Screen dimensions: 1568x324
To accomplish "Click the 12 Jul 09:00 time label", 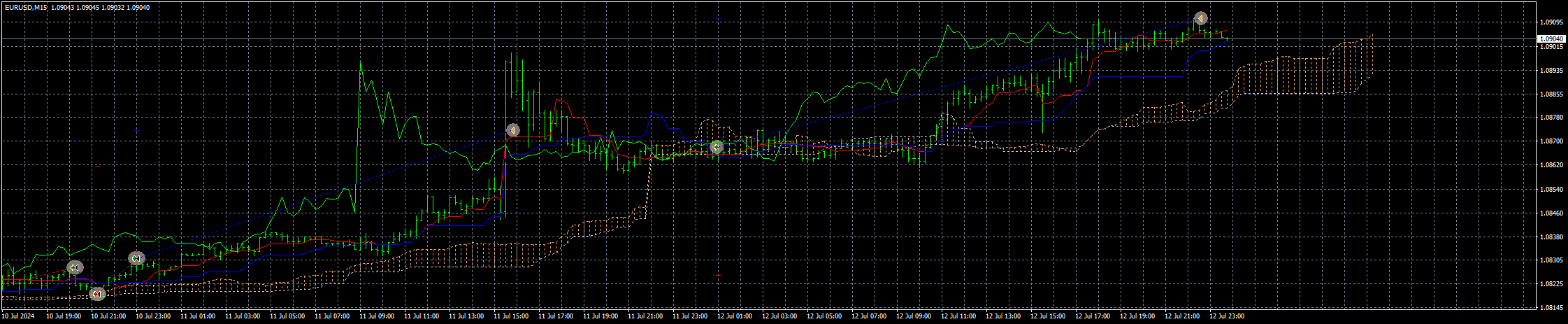I will click(913, 316).
